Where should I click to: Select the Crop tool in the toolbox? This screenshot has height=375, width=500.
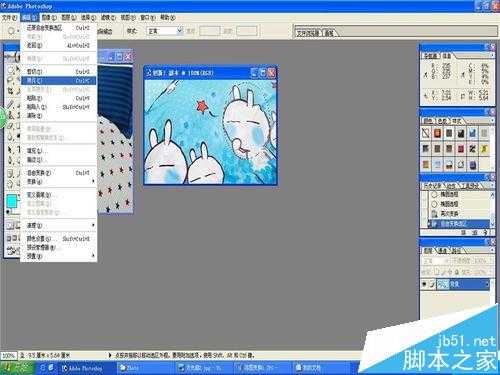[11, 91]
